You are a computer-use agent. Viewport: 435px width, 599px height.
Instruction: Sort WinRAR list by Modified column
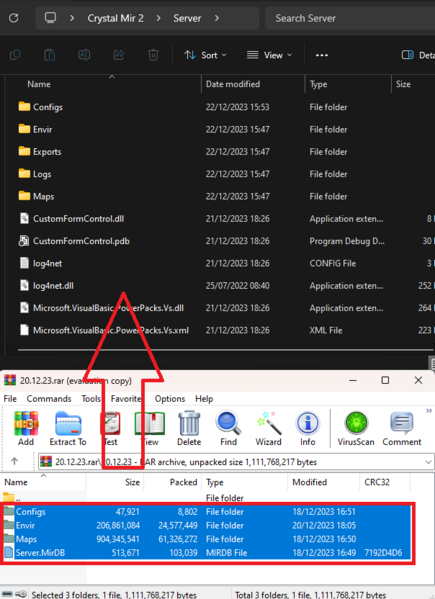point(309,482)
